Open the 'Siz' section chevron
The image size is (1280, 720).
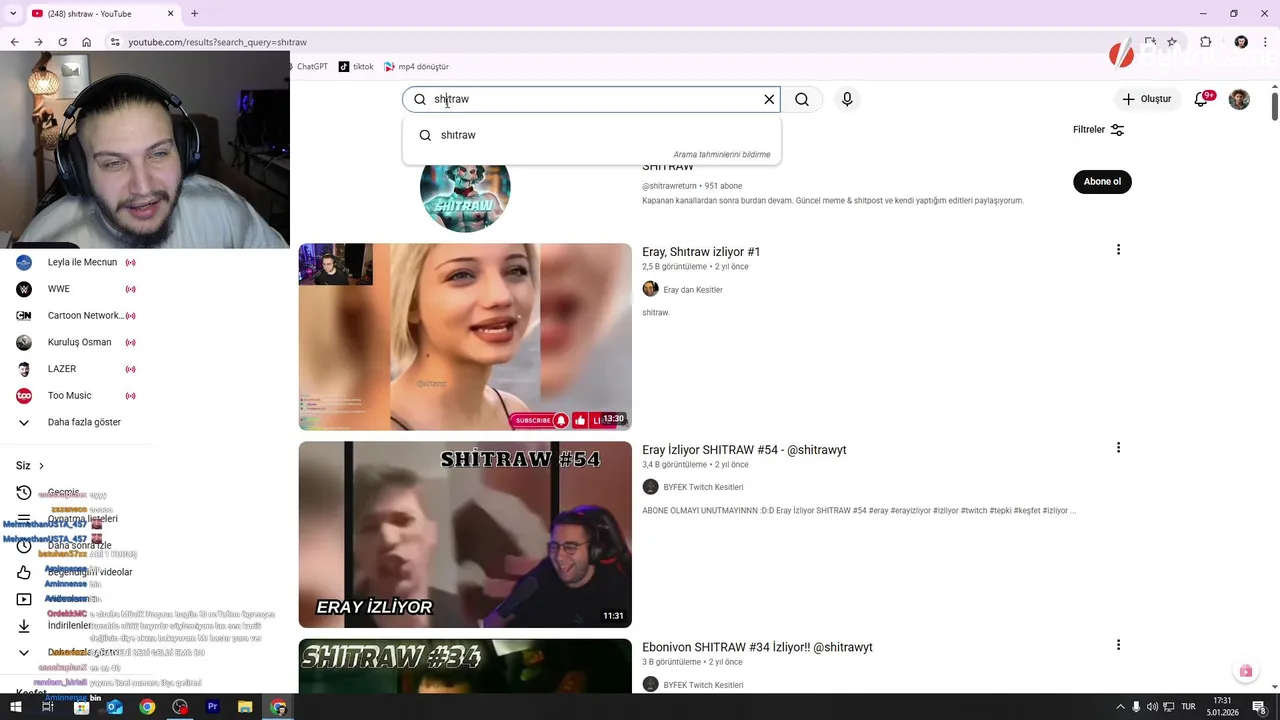point(41,466)
